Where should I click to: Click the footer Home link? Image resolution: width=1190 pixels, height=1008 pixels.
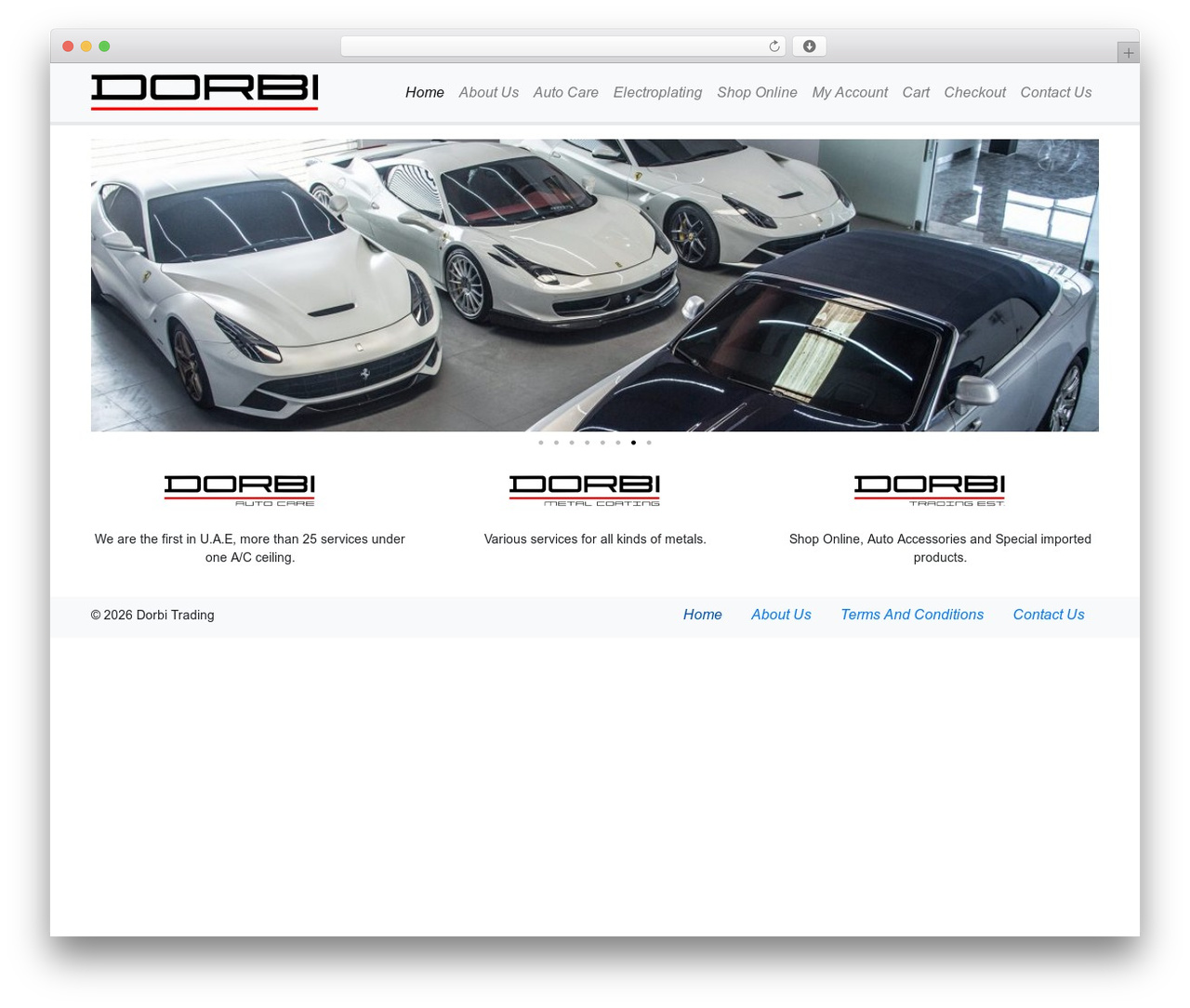[703, 615]
